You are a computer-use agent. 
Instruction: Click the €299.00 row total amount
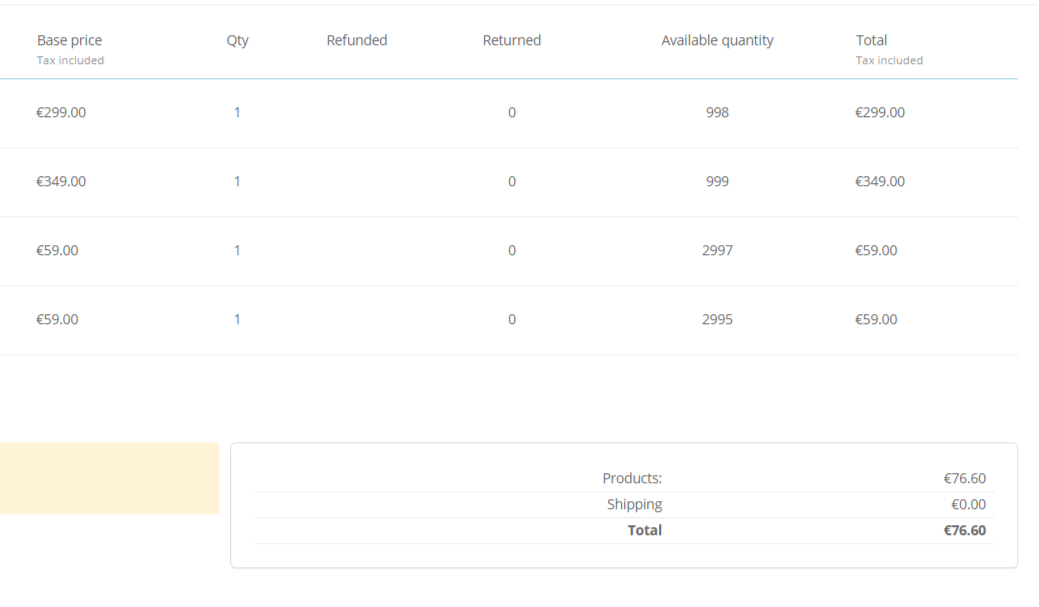[x=880, y=113]
